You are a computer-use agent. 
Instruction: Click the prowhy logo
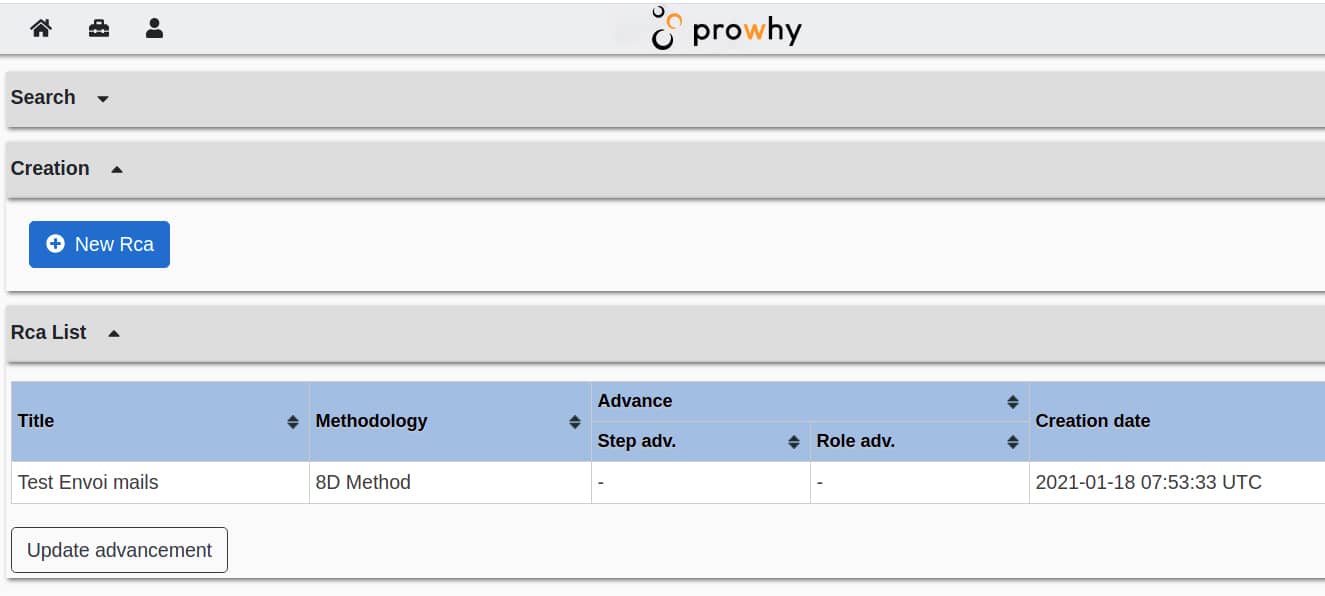[727, 30]
